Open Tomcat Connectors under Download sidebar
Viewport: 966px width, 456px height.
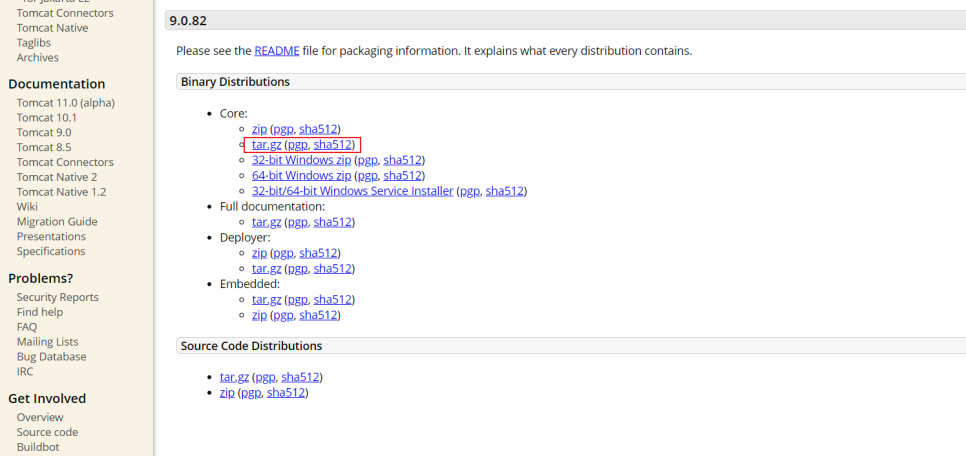[65, 13]
